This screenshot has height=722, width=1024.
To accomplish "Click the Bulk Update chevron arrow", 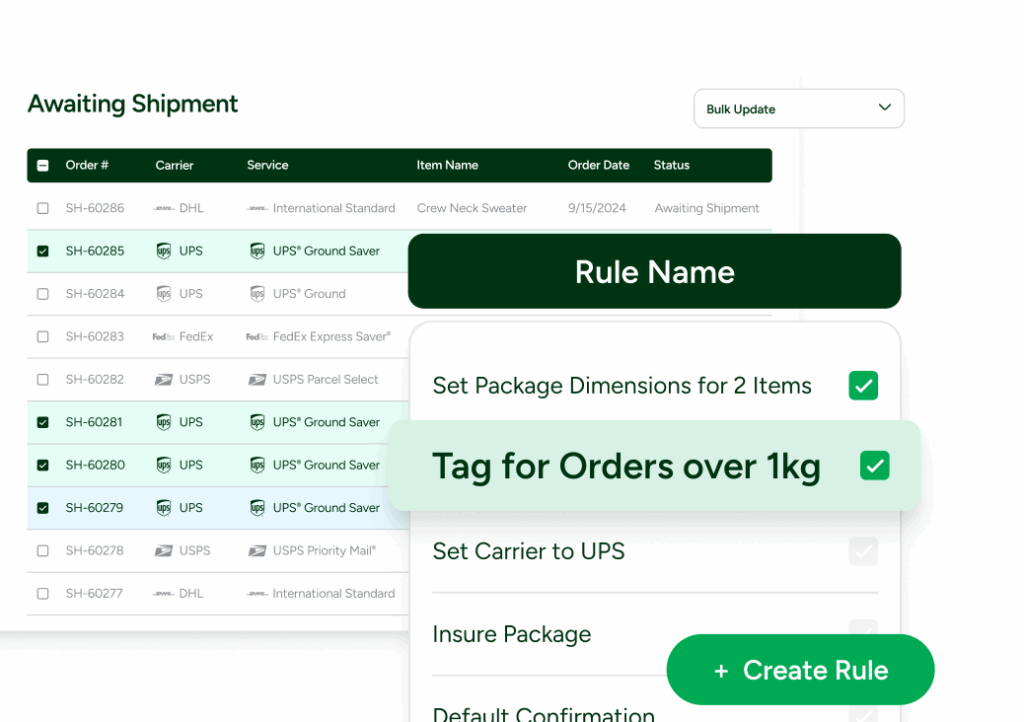I will tap(884, 108).
